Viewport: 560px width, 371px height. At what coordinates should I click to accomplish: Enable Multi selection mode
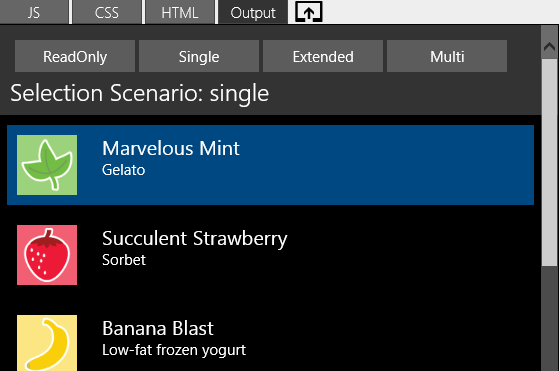[x=447, y=56]
